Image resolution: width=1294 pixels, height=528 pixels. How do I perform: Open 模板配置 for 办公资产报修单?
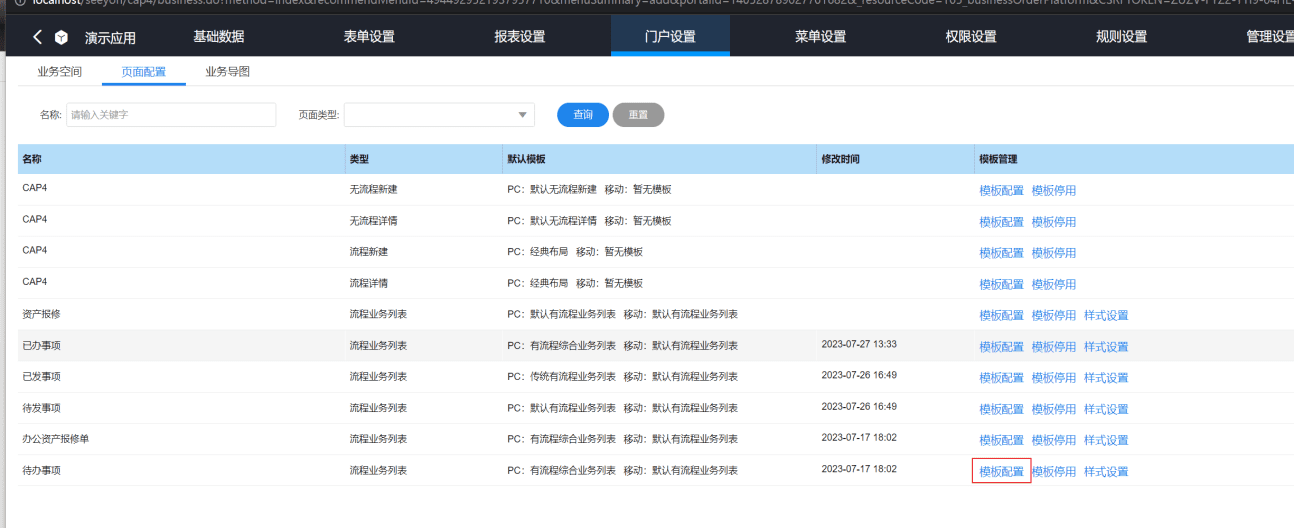(x=1001, y=440)
